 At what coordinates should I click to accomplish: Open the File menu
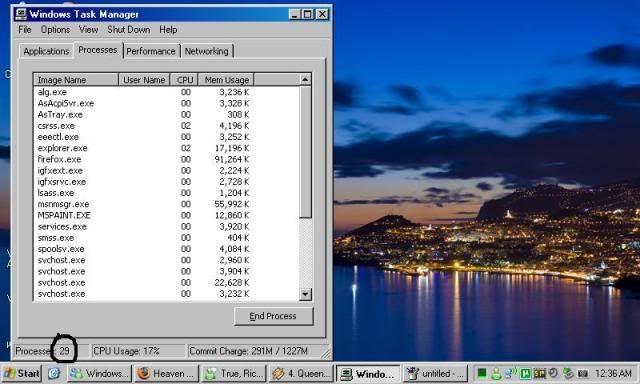[x=24, y=30]
